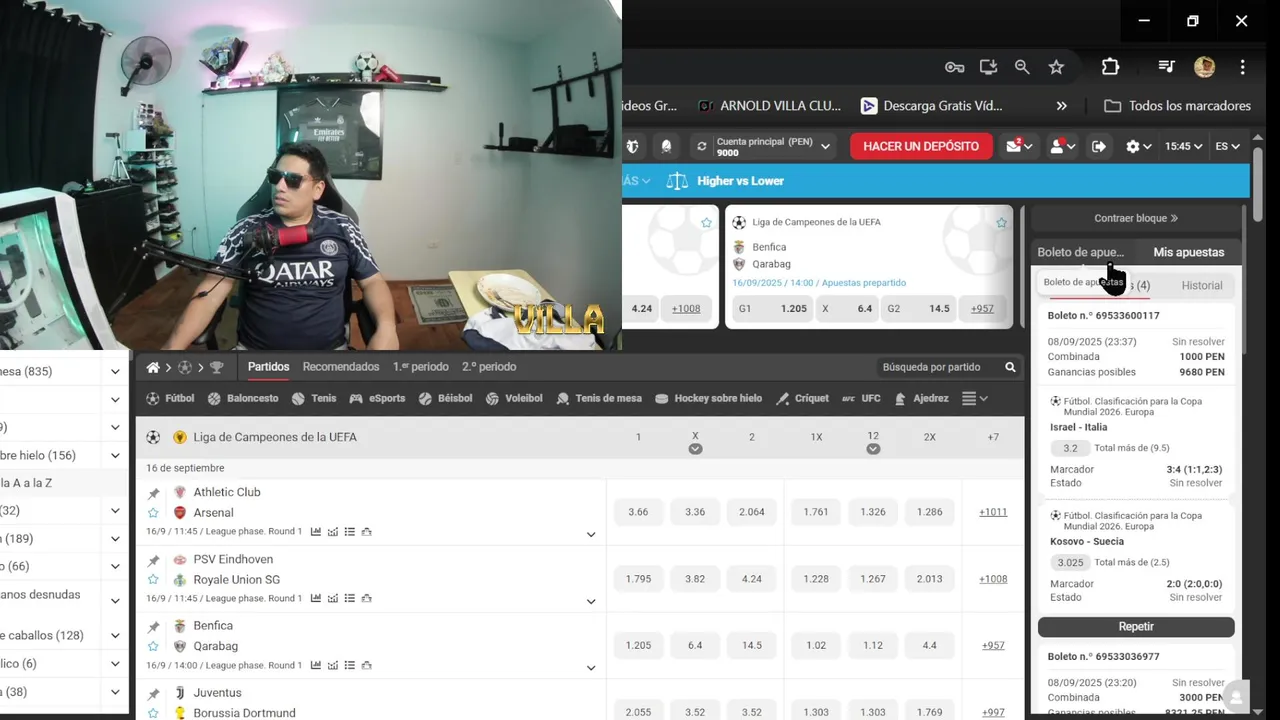
Task: Select the Tenis de mesa sport filter
Action: pos(599,398)
